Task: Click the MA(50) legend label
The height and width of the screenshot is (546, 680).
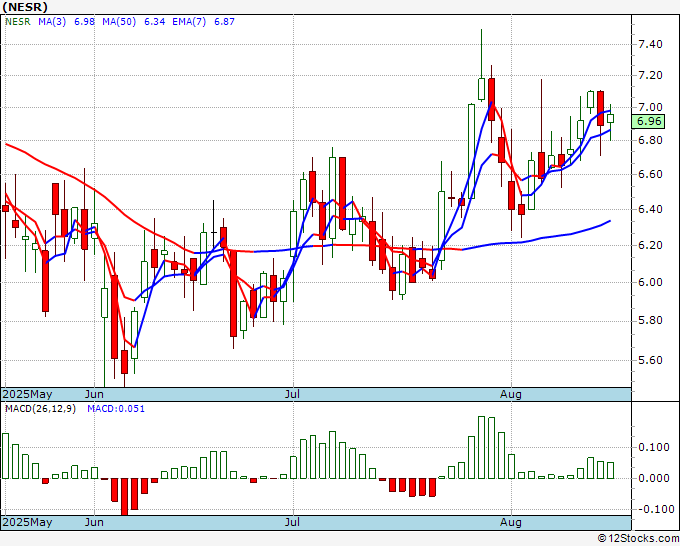Action: pyautogui.click(x=119, y=22)
